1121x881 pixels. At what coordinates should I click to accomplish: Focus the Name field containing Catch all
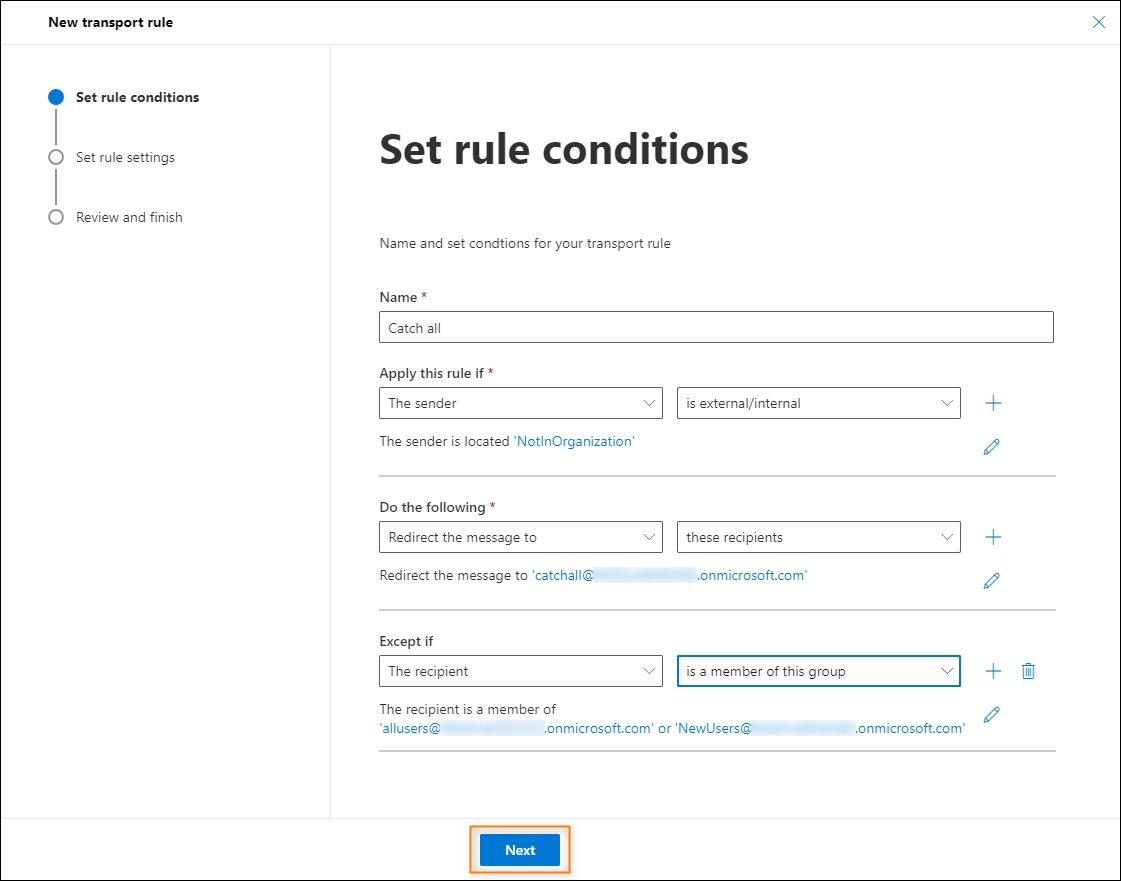(x=716, y=327)
